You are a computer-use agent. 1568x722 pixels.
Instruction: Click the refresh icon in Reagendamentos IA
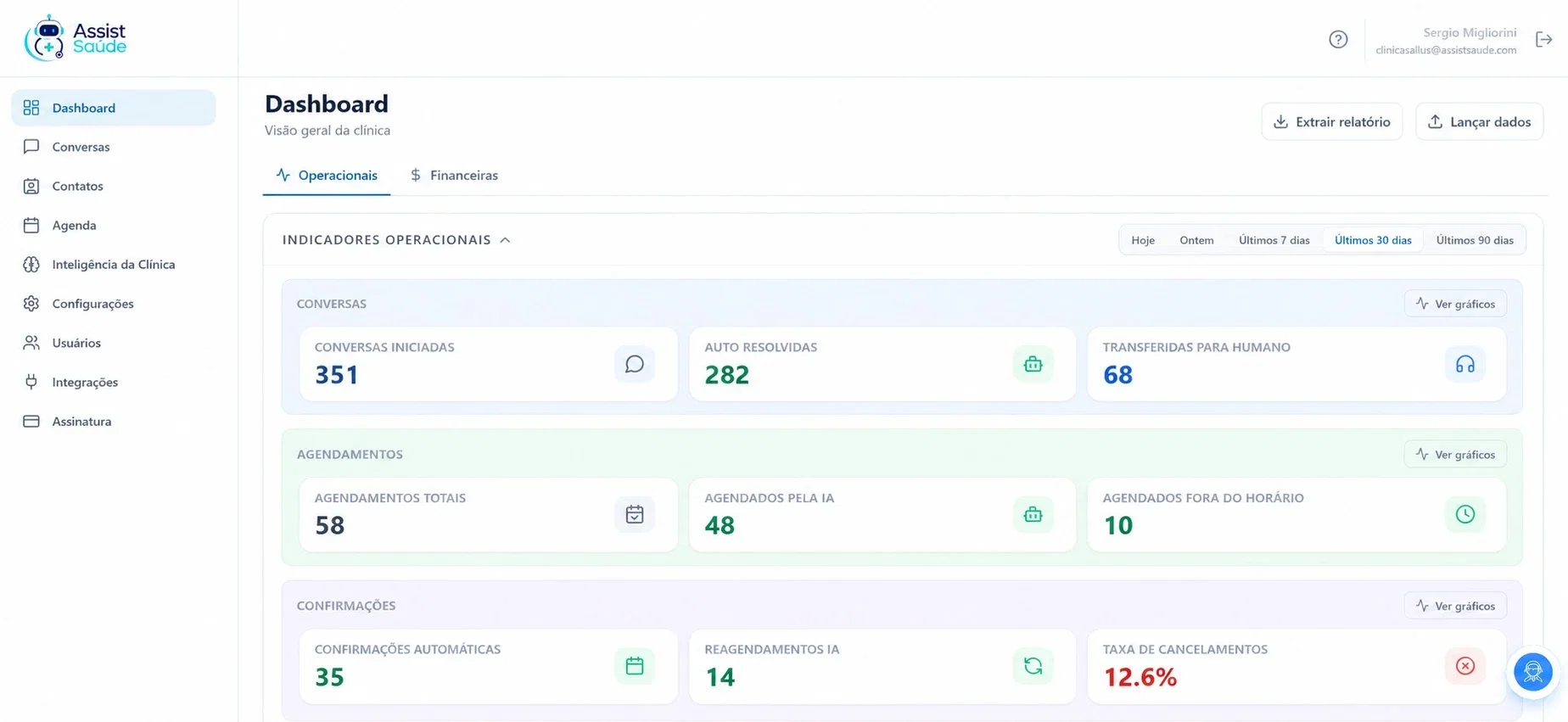click(x=1033, y=666)
